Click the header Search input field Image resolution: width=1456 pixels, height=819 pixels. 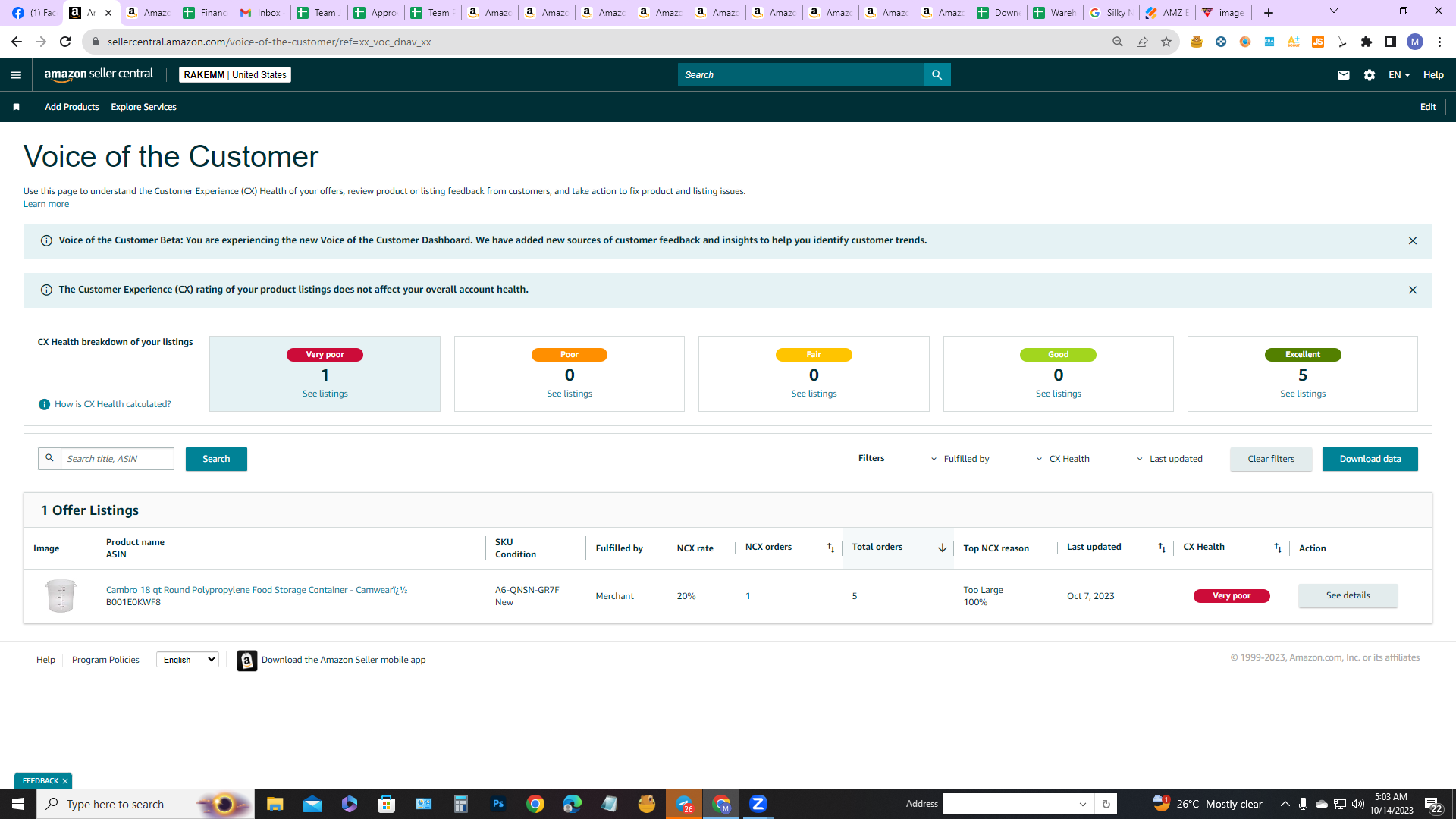click(800, 74)
